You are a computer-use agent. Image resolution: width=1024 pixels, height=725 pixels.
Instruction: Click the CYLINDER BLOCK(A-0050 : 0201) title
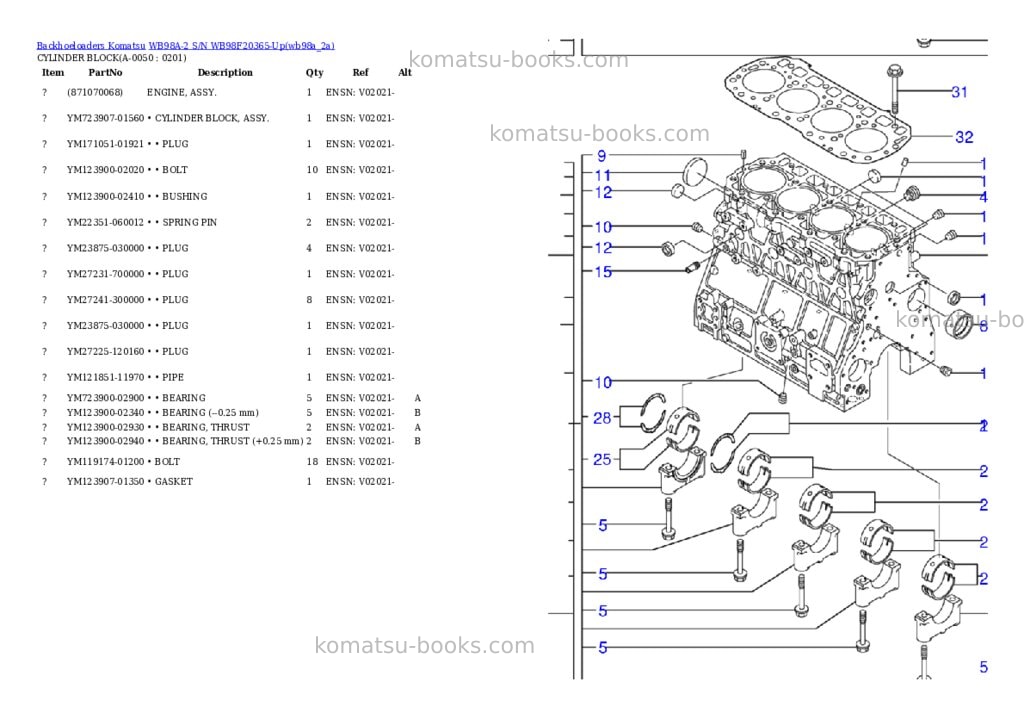tap(112, 57)
